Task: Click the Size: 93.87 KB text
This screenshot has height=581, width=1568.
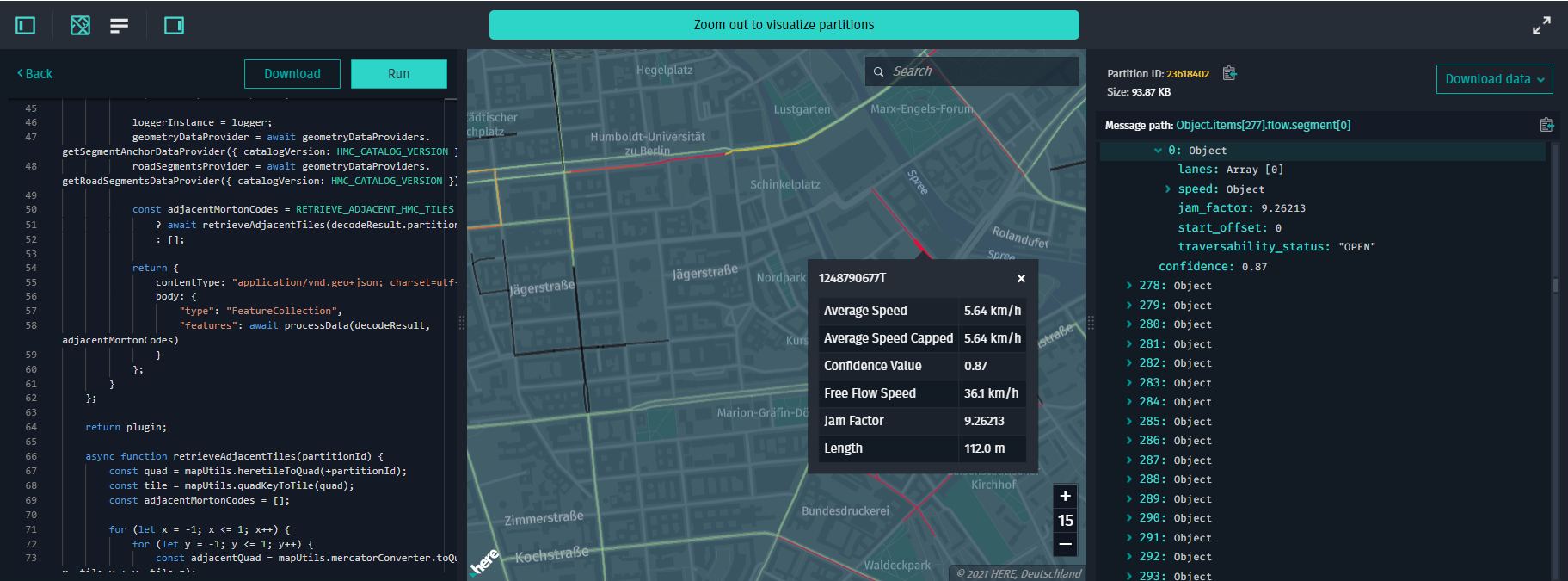Action: pos(1138,92)
